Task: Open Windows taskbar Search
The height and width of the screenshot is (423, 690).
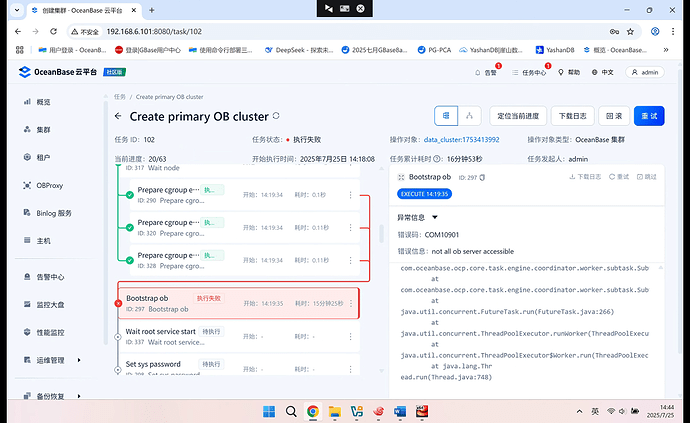Action: click(x=291, y=412)
